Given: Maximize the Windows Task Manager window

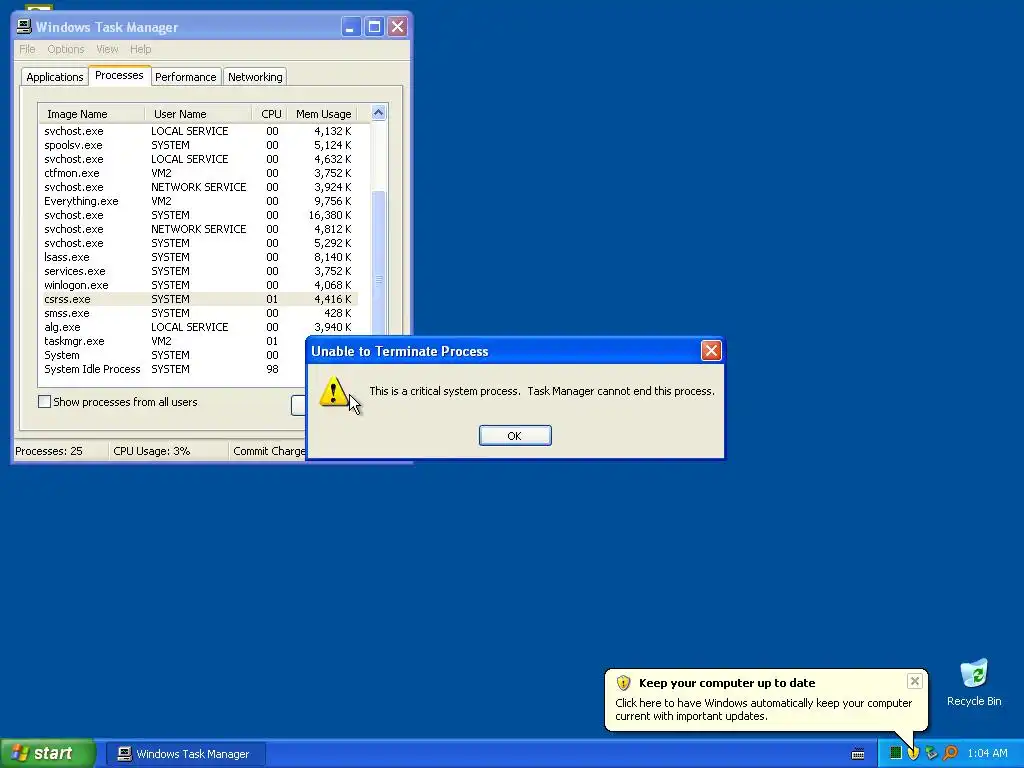Looking at the screenshot, I should (374, 27).
